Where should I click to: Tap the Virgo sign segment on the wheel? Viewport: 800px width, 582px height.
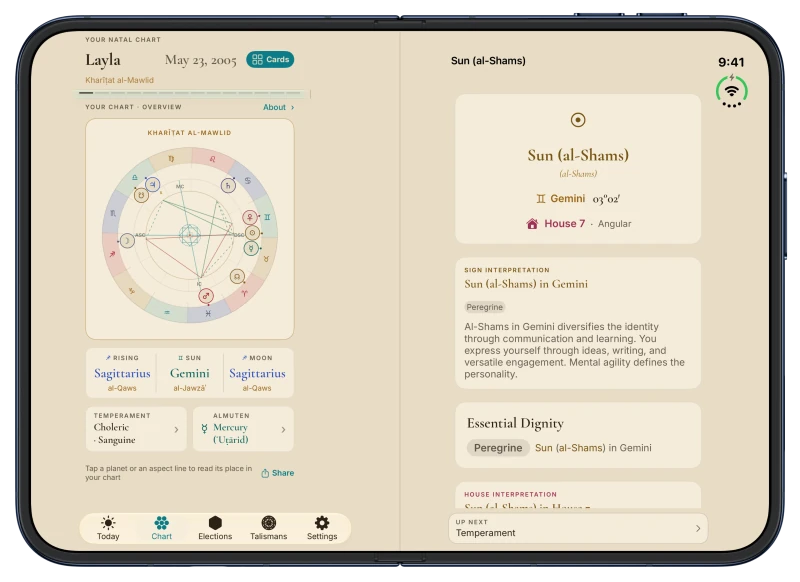coord(171,159)
